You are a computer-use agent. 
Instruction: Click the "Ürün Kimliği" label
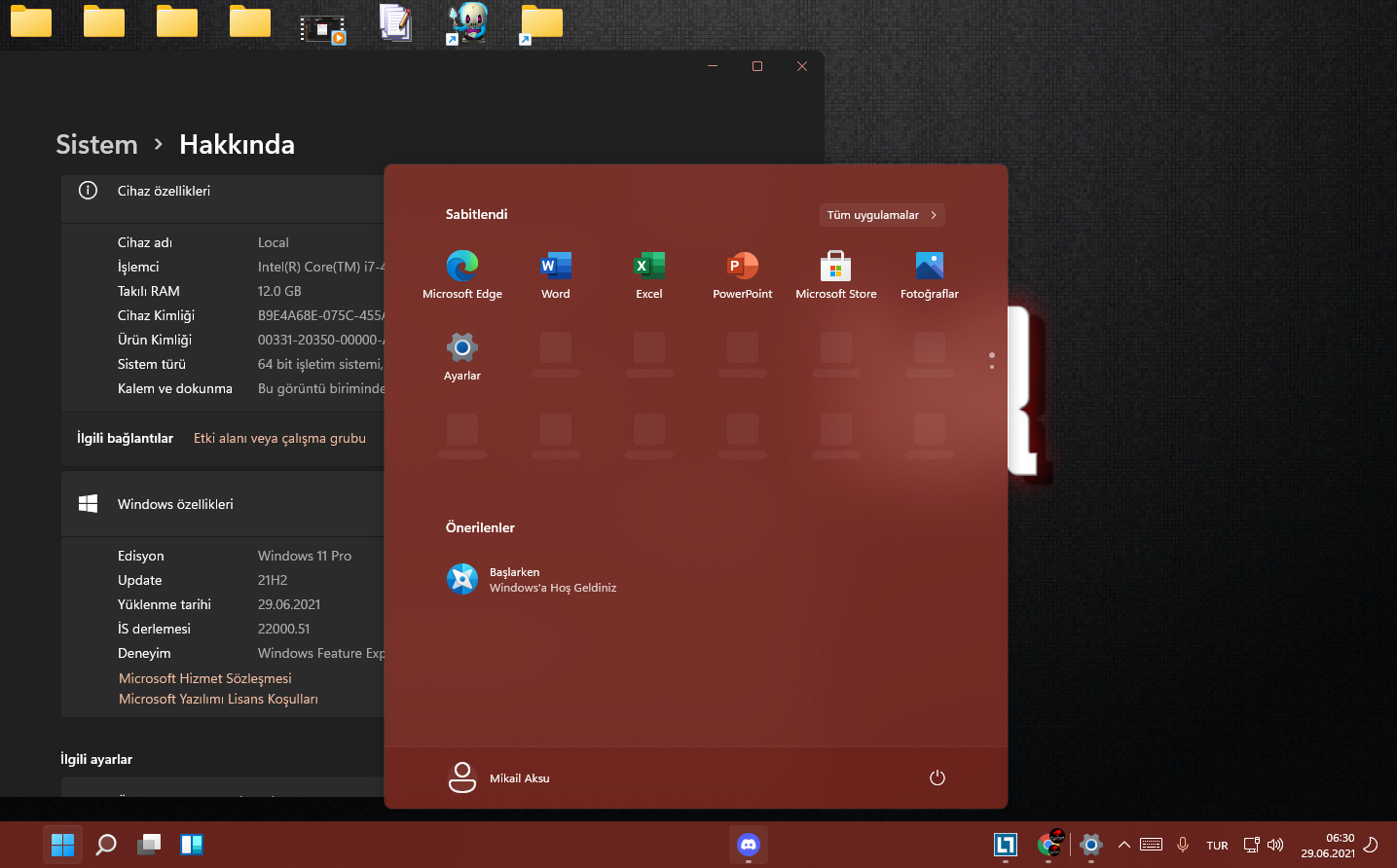(155, 340)
